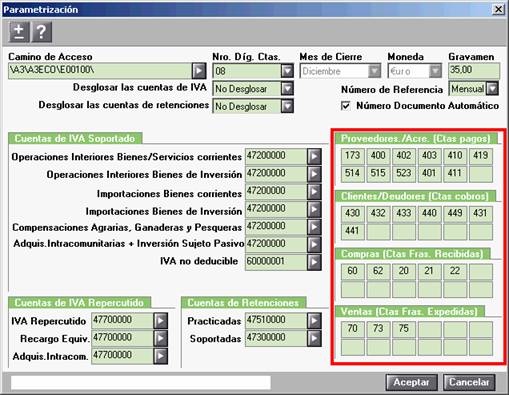Click Clientes/Deudores account cell 433

point(404,214)
